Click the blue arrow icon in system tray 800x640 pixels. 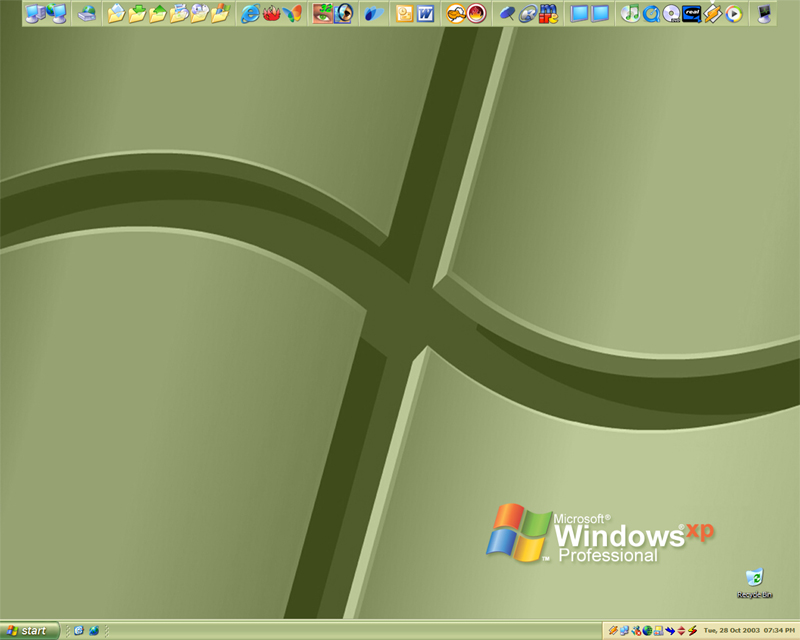(670, 631)
